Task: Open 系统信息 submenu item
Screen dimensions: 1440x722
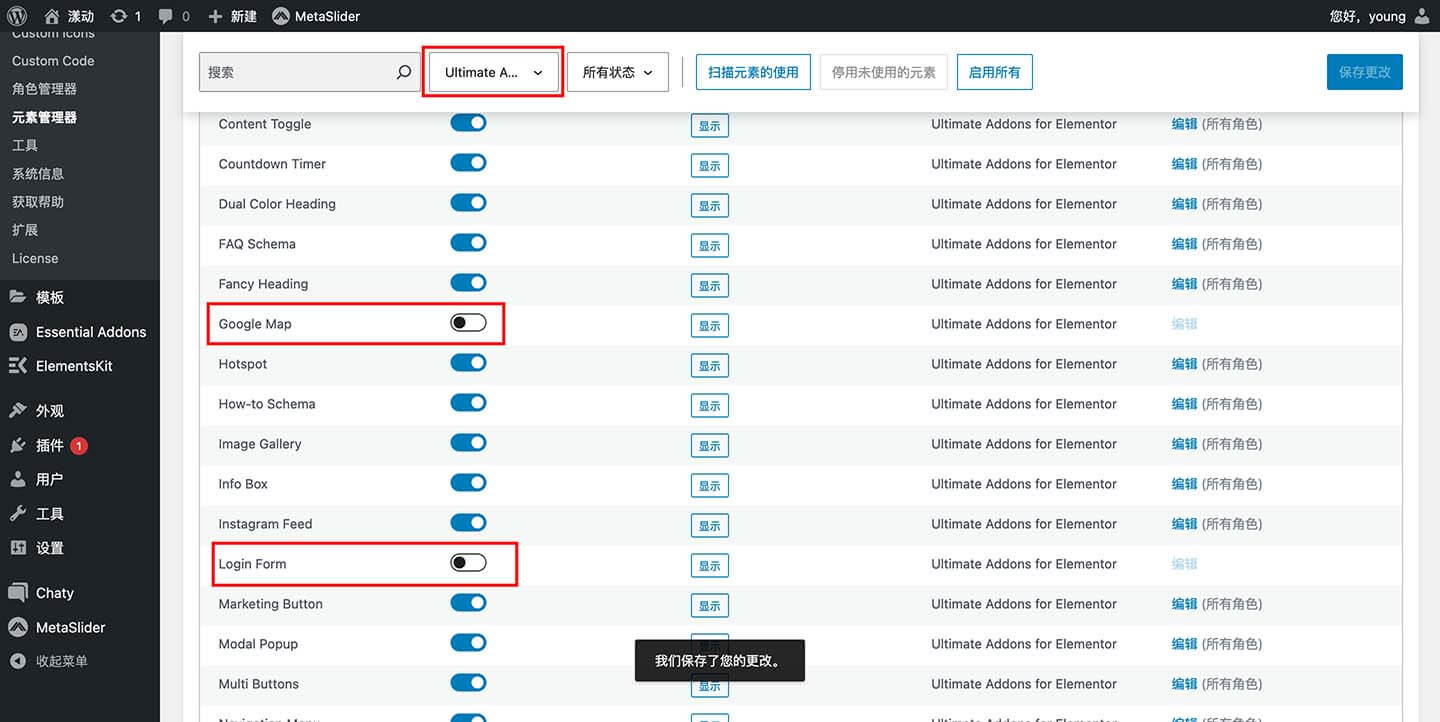Action: click(x=38, y=173)
